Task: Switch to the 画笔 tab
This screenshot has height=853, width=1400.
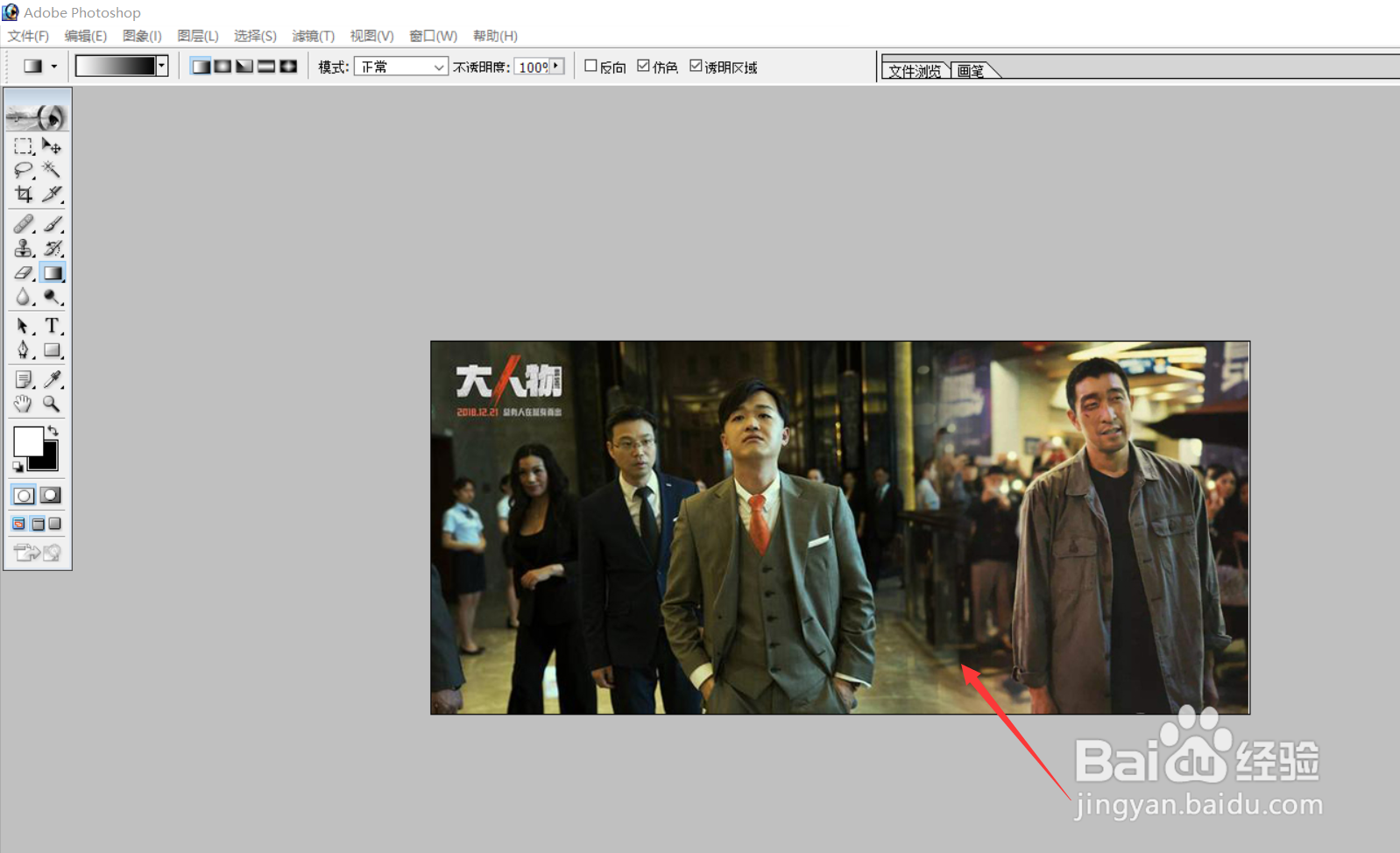Action: point(971,71)
